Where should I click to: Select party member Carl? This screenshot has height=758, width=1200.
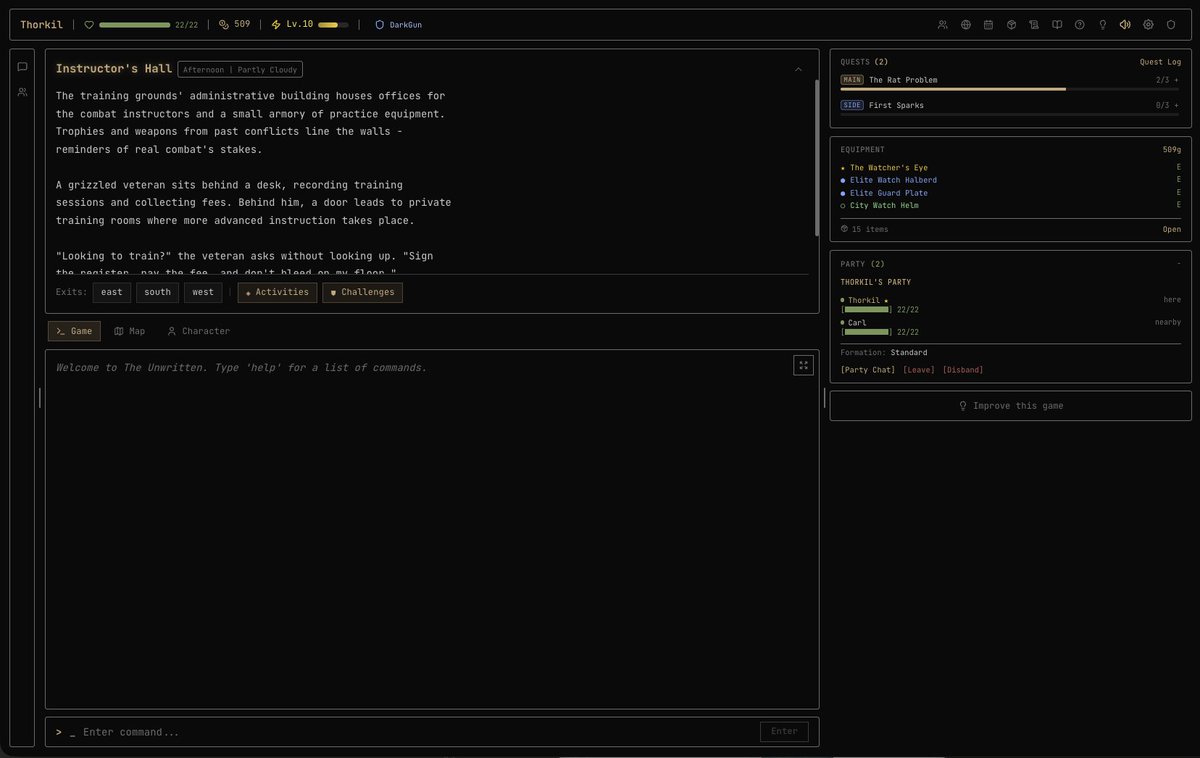(x=857, y=323)
